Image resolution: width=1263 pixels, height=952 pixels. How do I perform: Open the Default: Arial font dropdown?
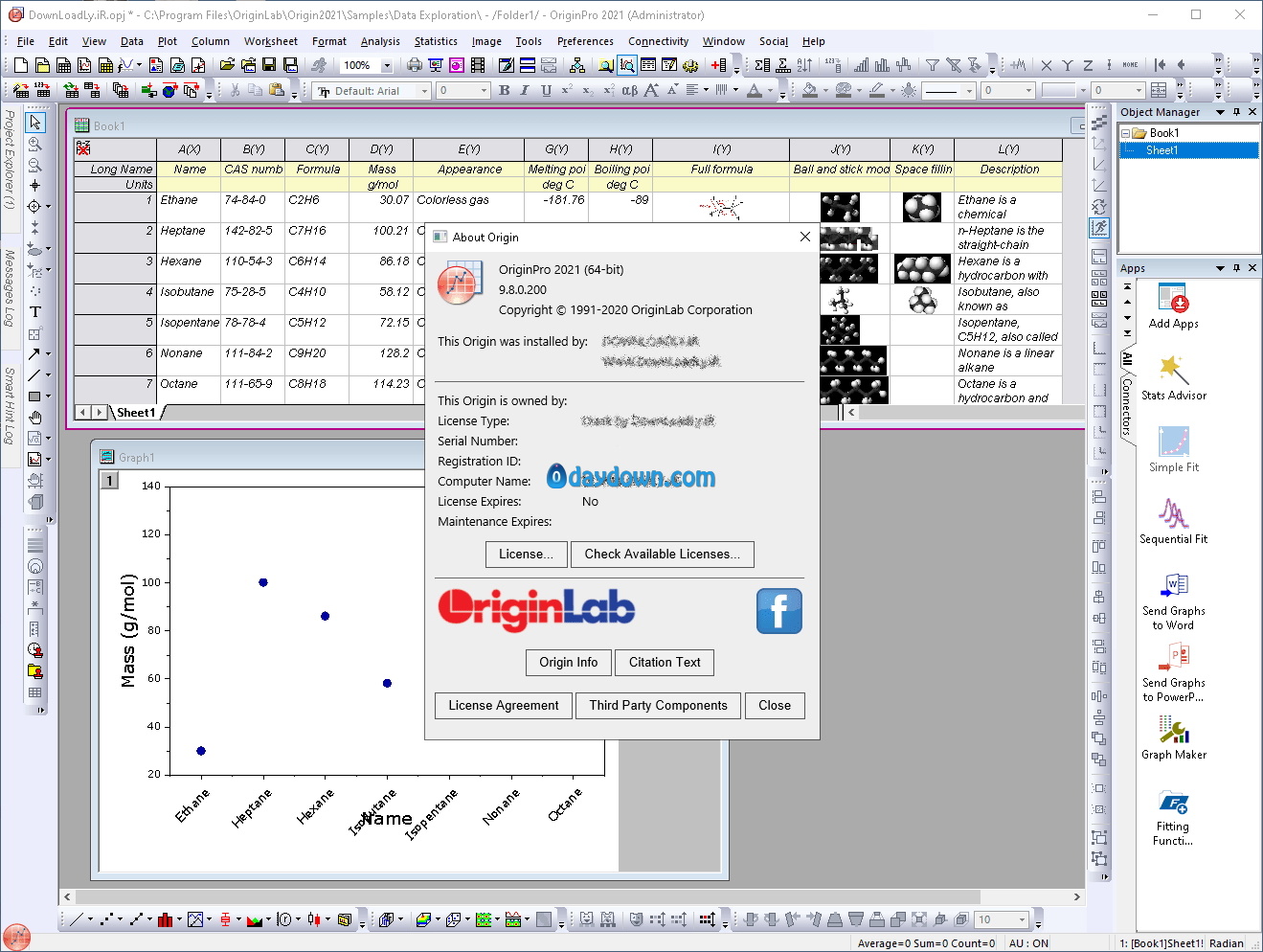(424, 91)
